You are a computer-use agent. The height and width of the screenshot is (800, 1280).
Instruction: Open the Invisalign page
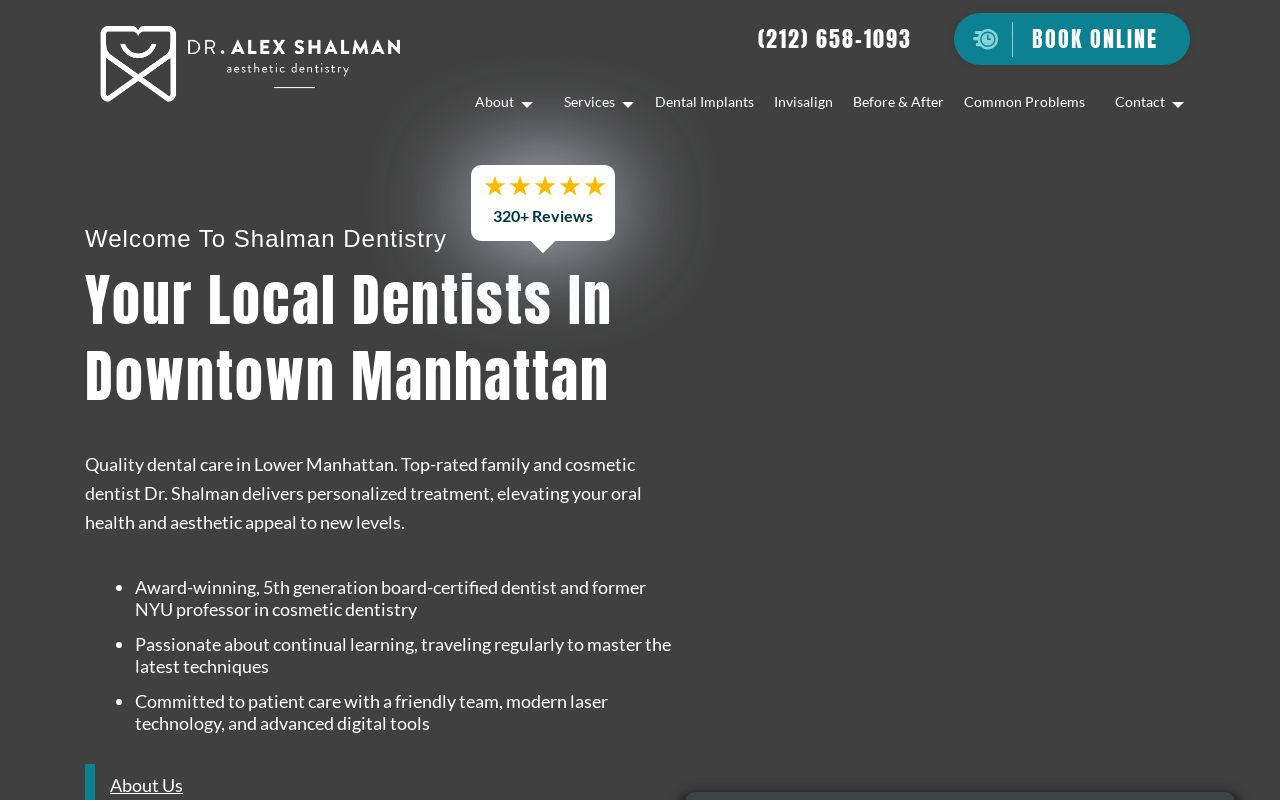coord(803,102)
